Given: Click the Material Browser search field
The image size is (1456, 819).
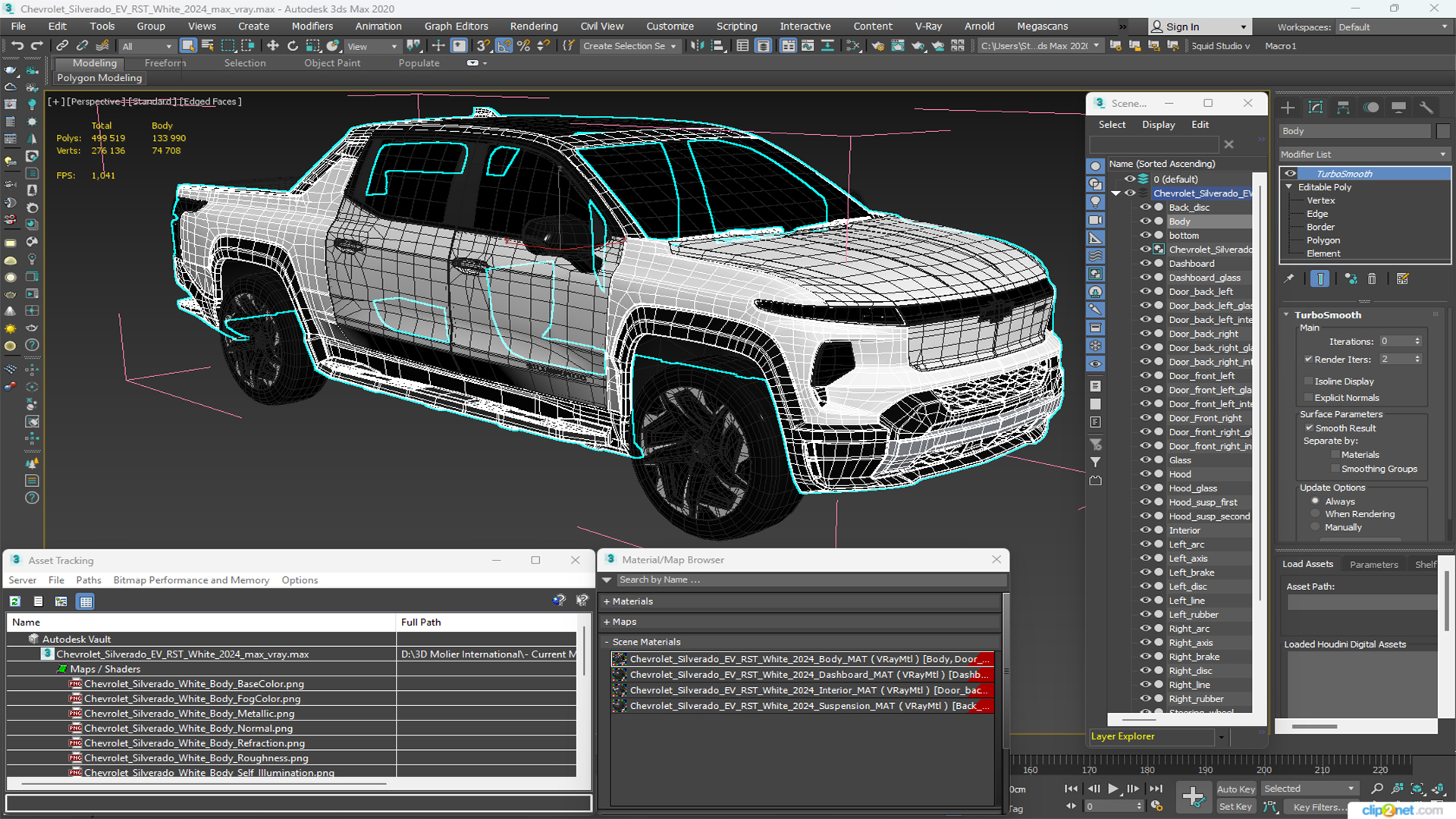Looking at the screenshot, I should [811, 579].
